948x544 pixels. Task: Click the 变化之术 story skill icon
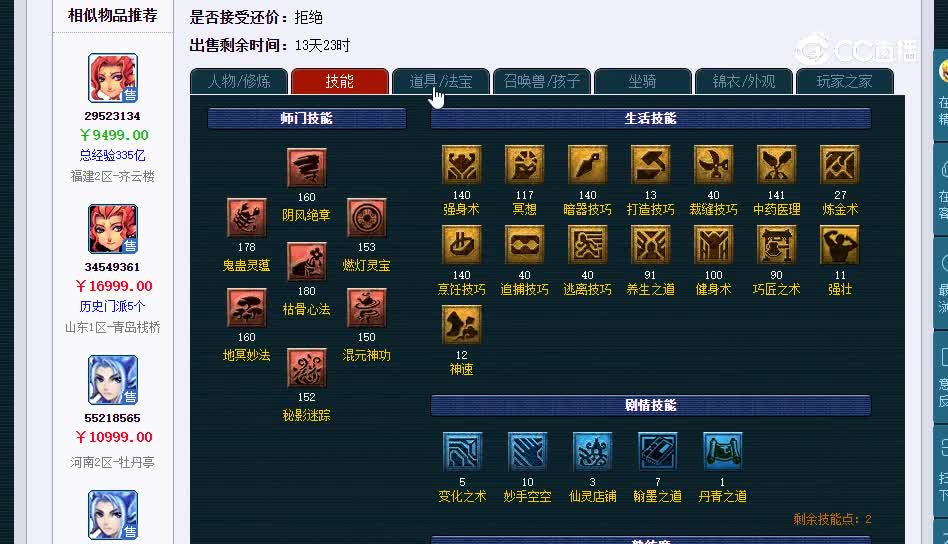coord(462,452)
